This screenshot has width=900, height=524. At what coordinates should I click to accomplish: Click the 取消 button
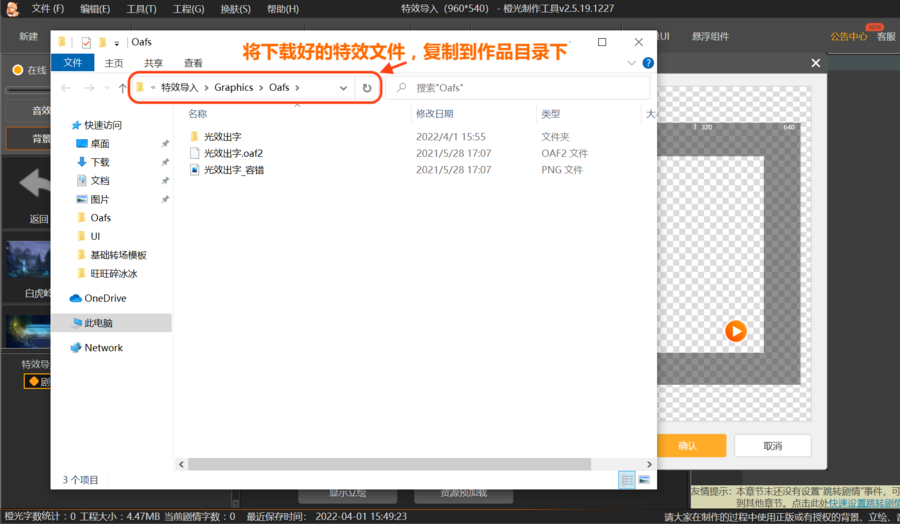pos(772,446)
